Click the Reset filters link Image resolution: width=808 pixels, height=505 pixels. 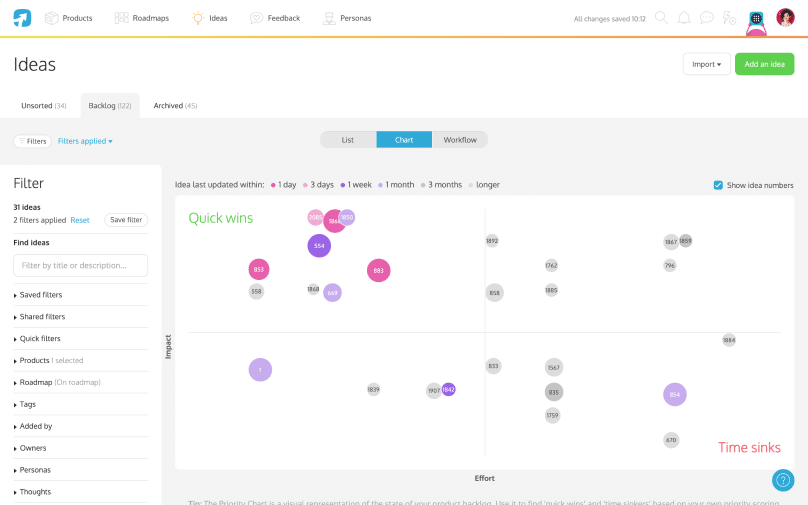[x=80, y=220]
